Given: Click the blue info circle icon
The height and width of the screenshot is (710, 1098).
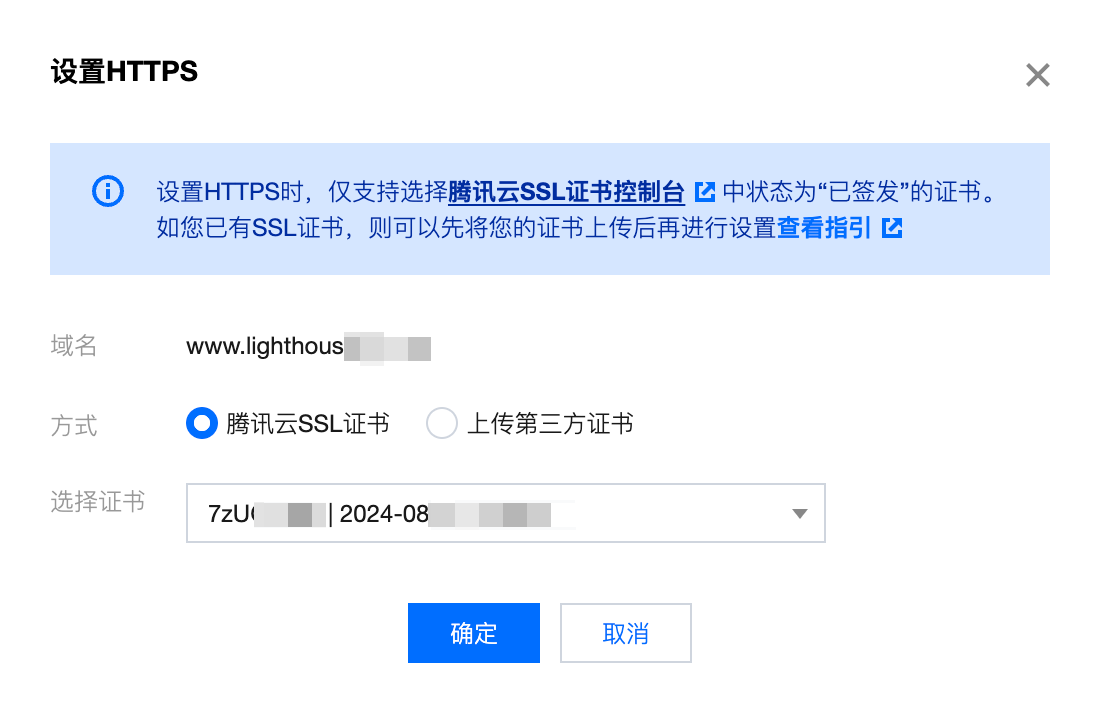Looking at the screenshot, I should tap(108, 191).
